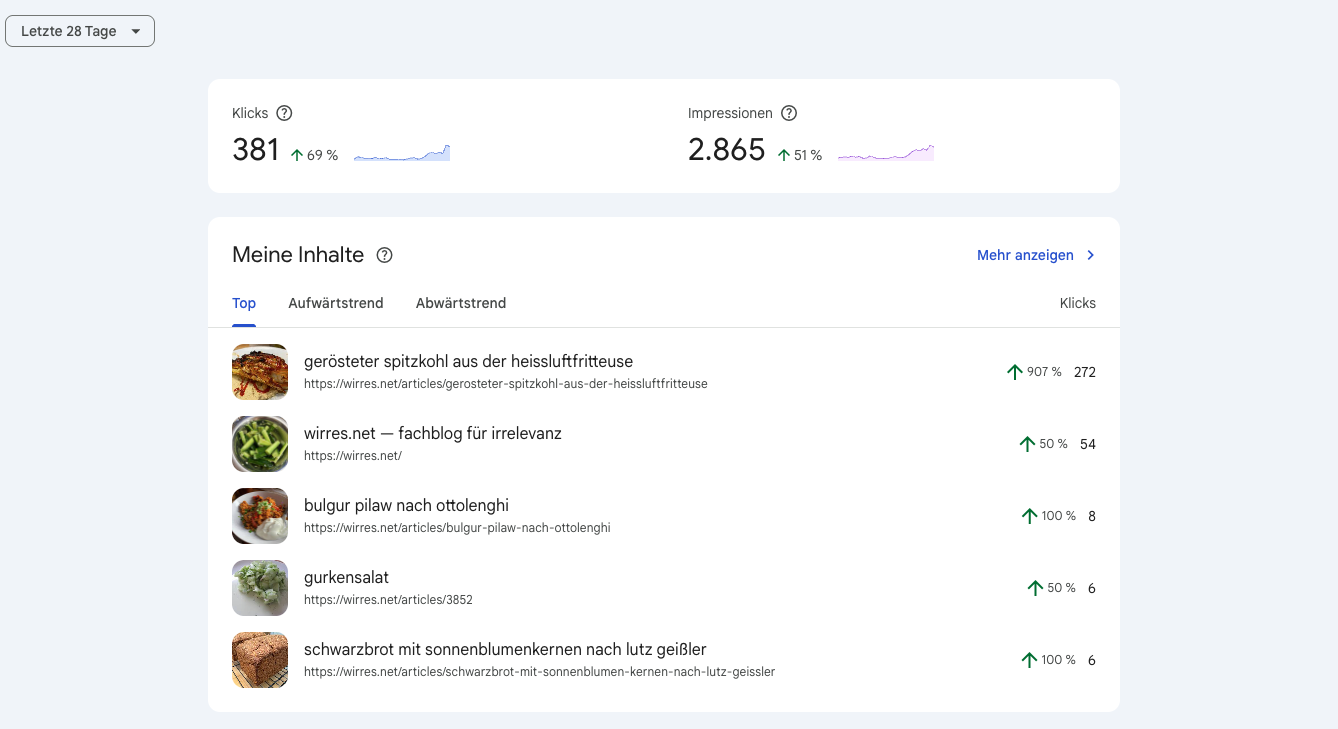Switch to the Abwärtstrend tab
Viewport: 1338px width, 729px height.
point(461,303)
